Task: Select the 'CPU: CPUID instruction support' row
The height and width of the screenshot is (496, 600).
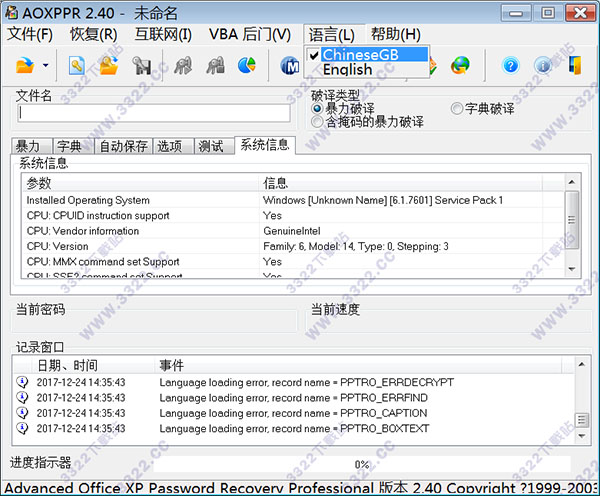Action: [x=293, y=215]
